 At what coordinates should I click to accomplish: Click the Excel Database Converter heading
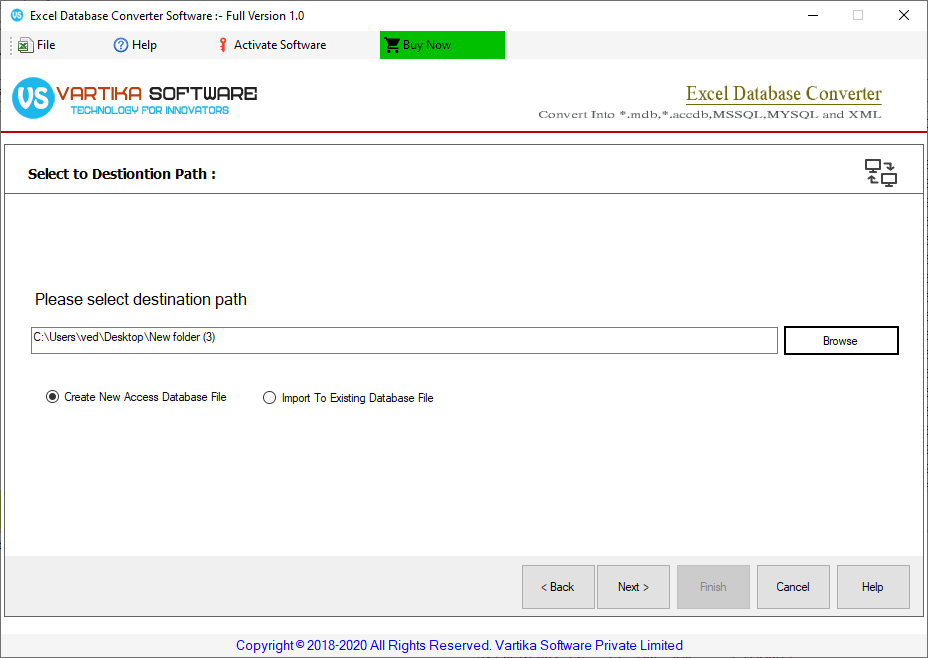coord(784,93)
